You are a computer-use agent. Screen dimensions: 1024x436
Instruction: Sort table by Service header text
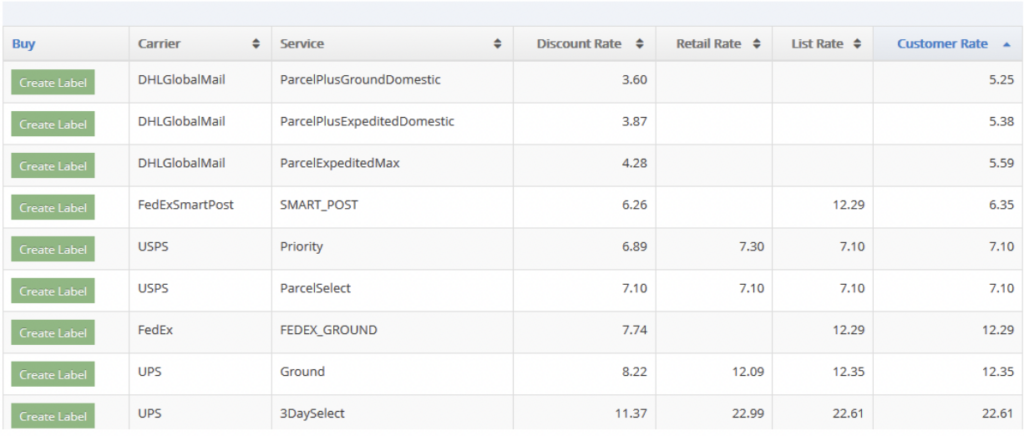click(302, 44)
